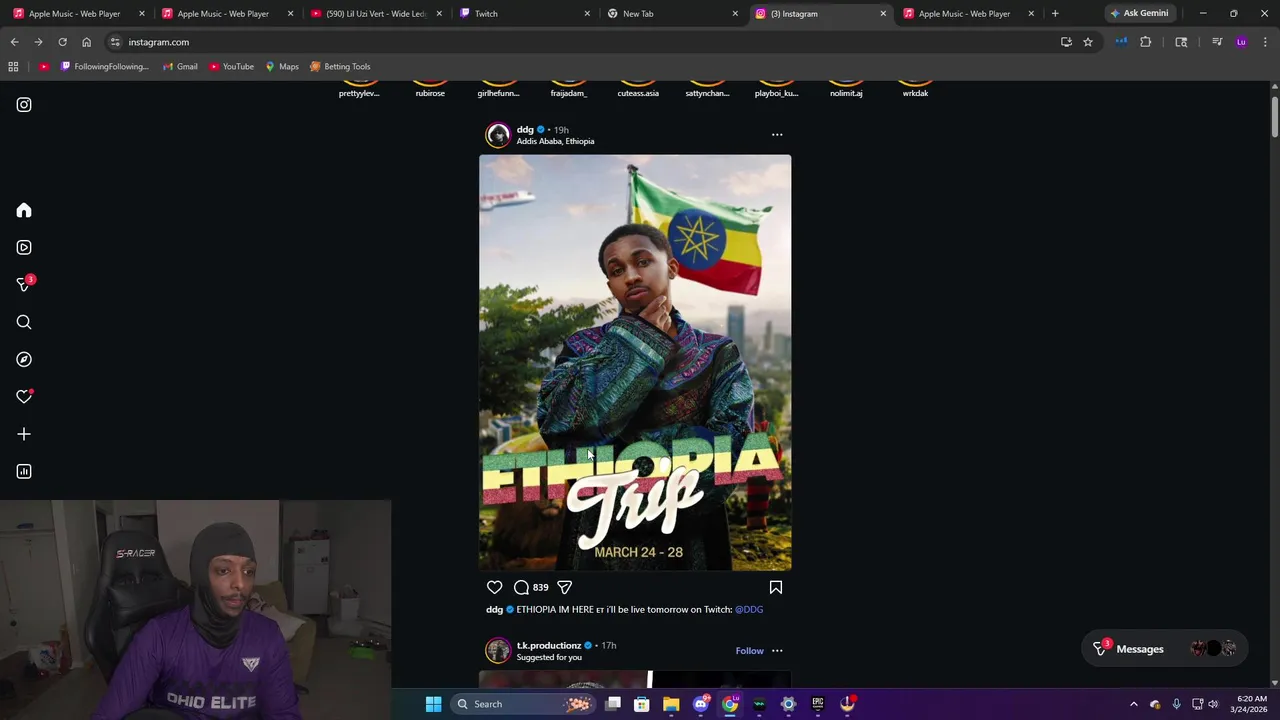Click ddg username on the post header
The image size is (1280, 720).
[525, 129]
